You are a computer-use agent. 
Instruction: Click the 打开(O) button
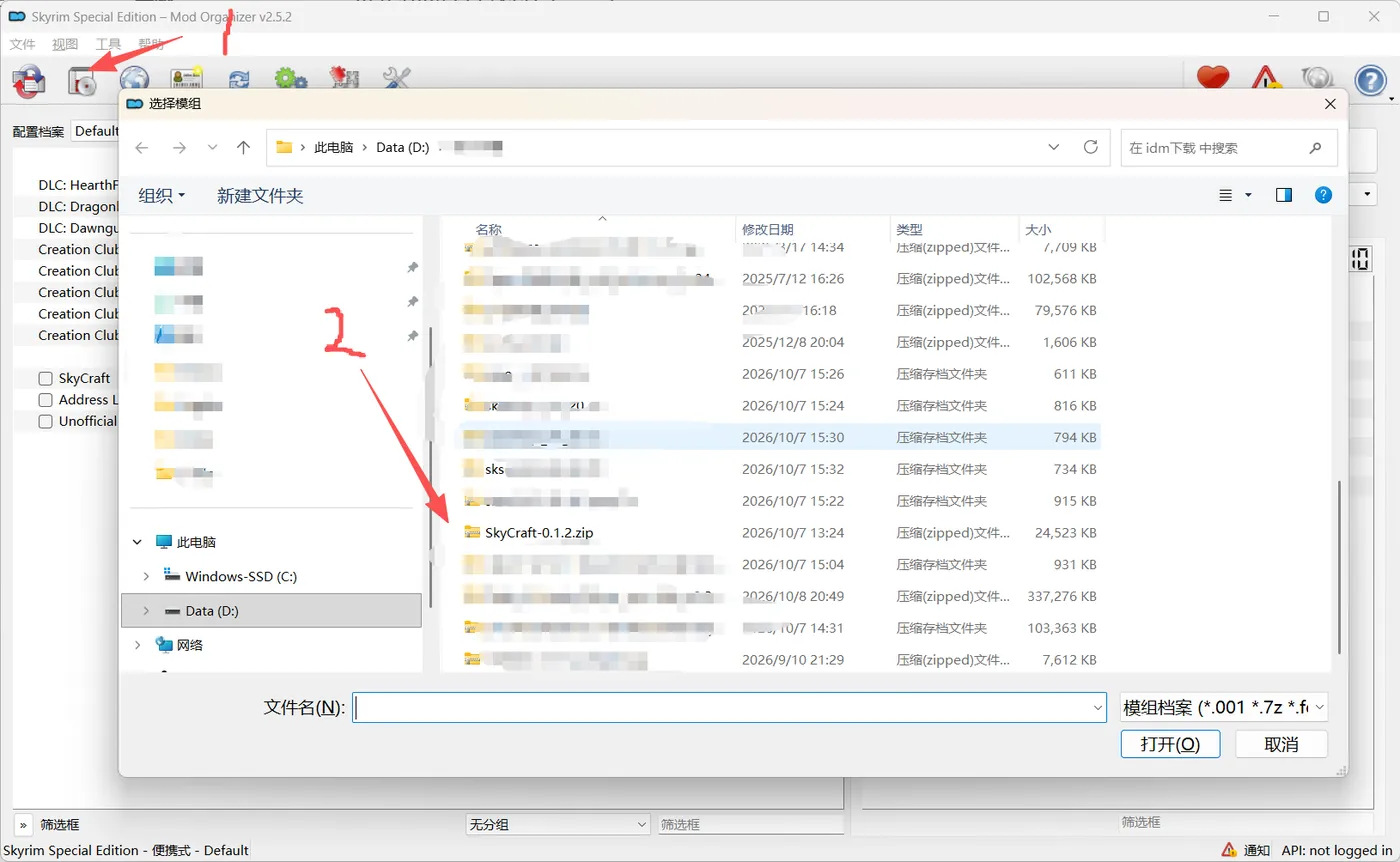click(1170, 744)
